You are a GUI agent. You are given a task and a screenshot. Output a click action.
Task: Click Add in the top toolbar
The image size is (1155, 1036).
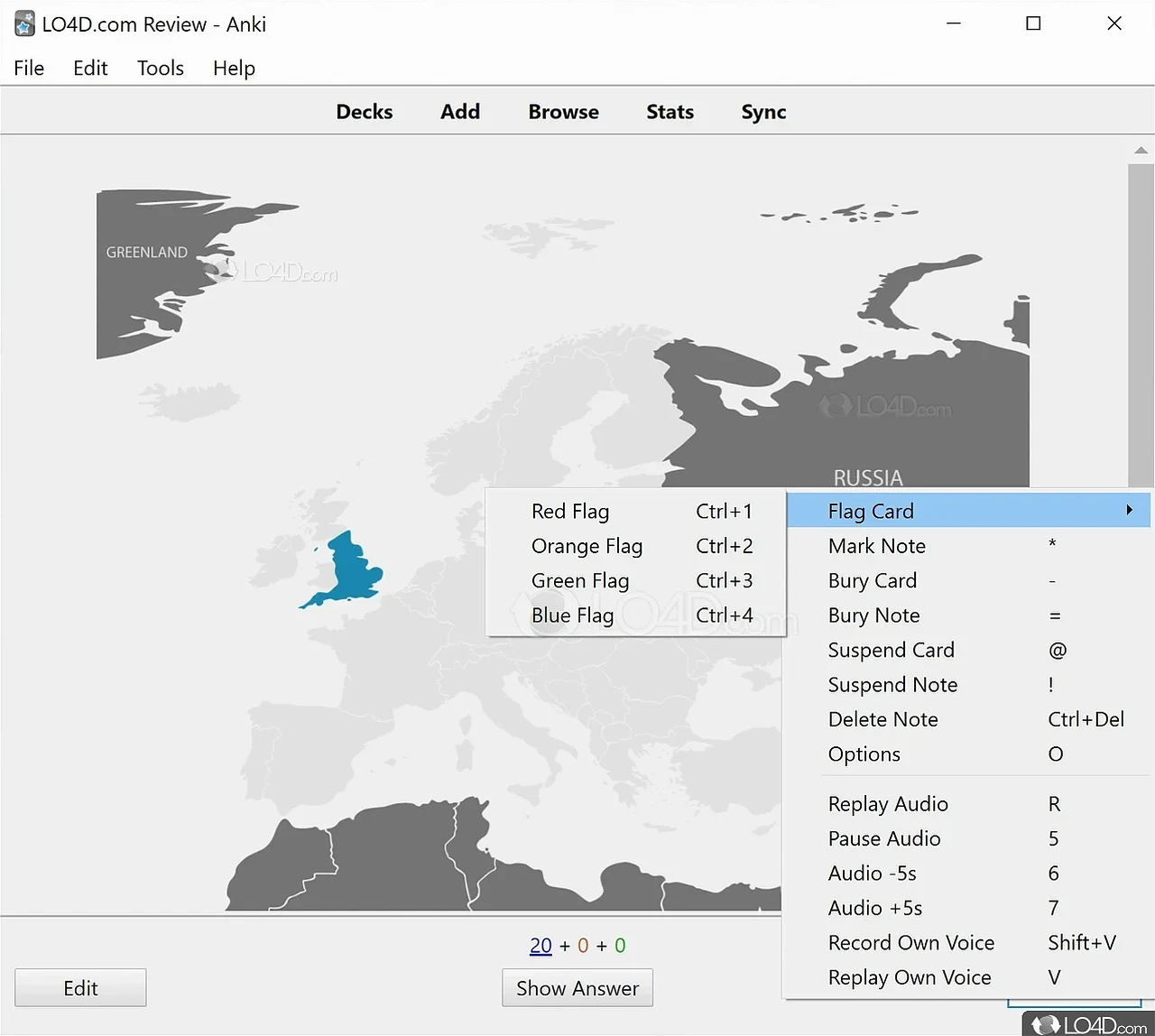(x=460, y=112)
